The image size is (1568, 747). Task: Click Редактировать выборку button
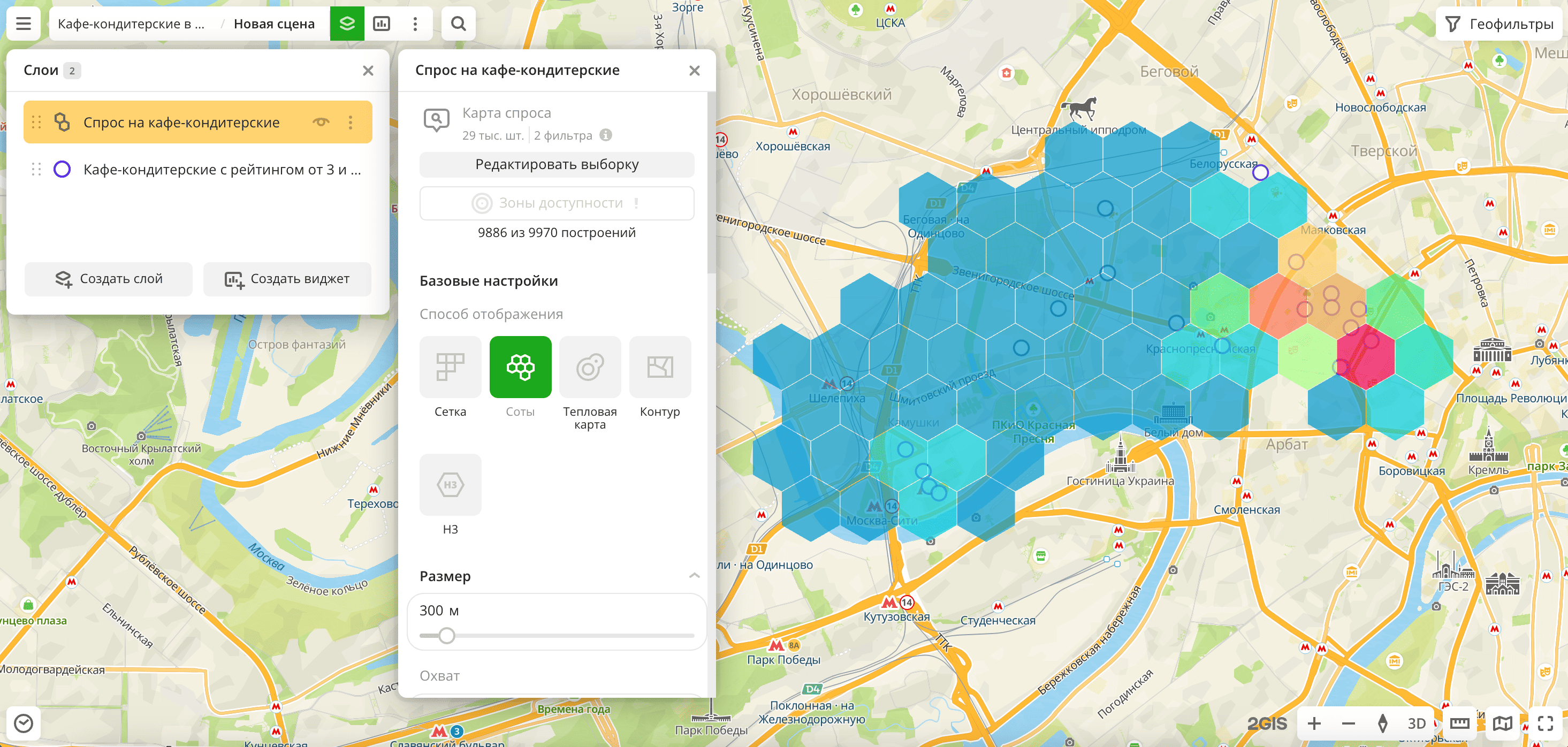(x=557, y=164)
